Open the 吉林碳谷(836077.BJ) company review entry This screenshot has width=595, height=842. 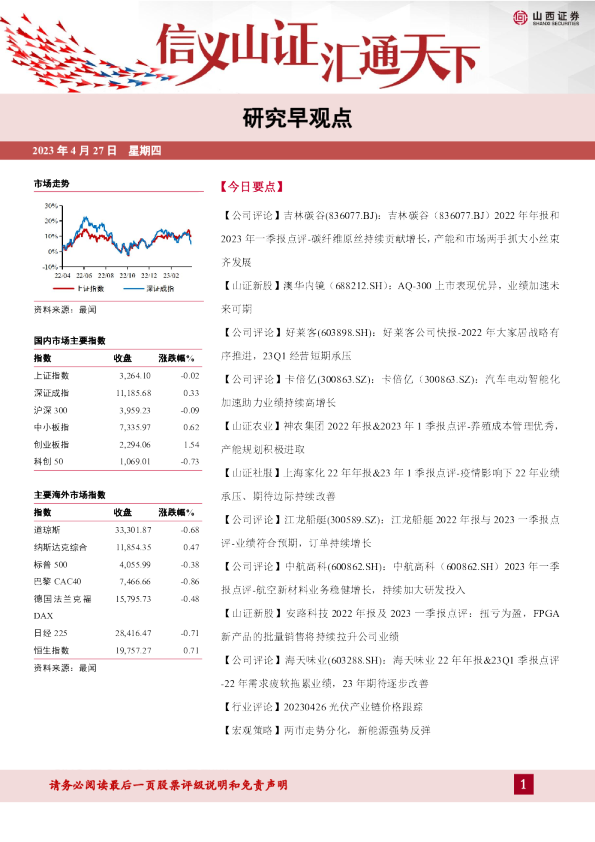point(390,238)
